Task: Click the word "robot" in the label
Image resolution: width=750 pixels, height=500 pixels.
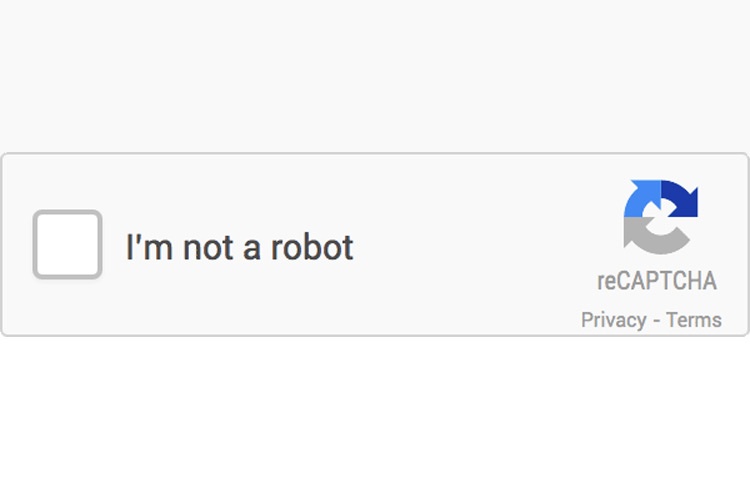Action: point(312,247)
